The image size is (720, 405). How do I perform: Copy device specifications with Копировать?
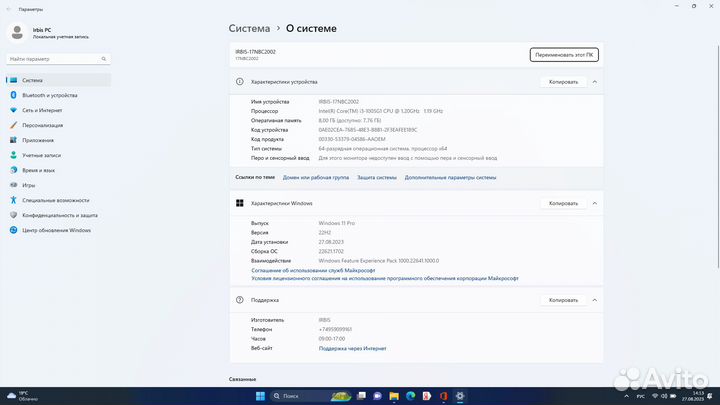coord(563,82)
